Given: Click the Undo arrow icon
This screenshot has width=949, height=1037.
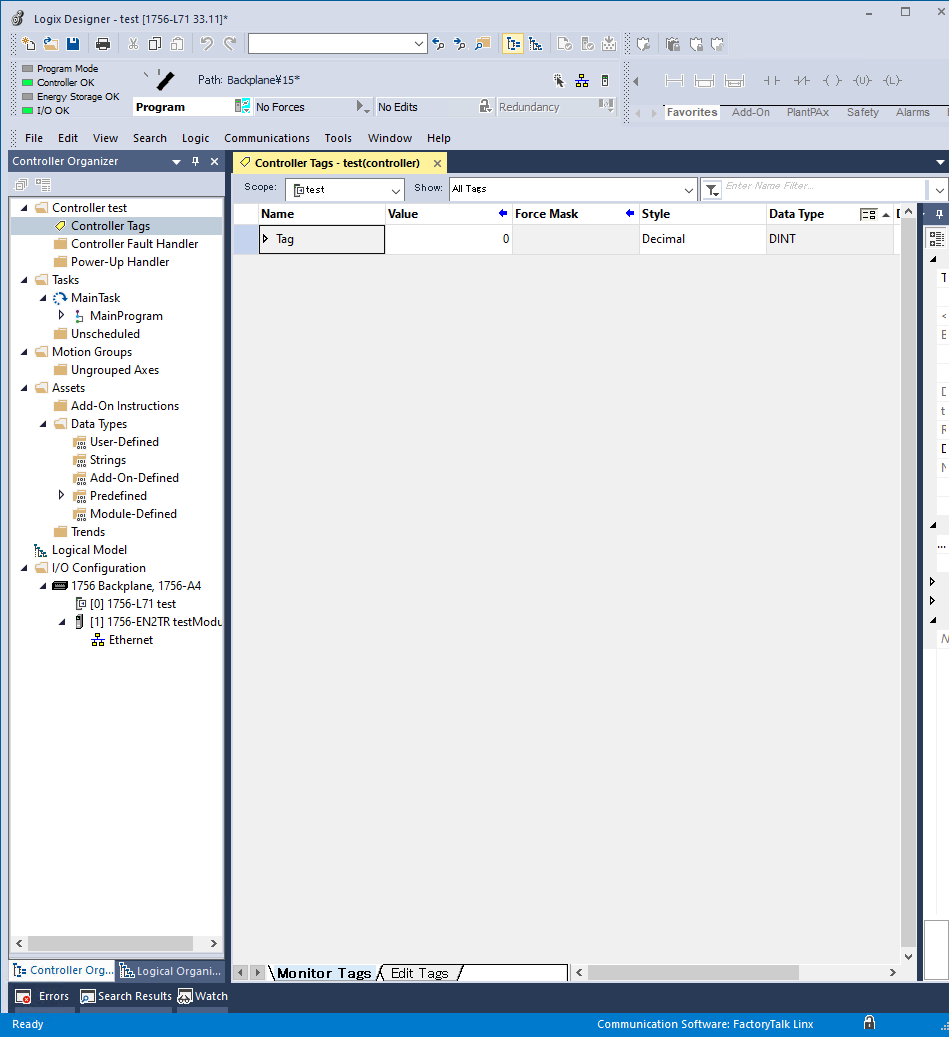Looking at the screenshot, I should click(206, 44).
